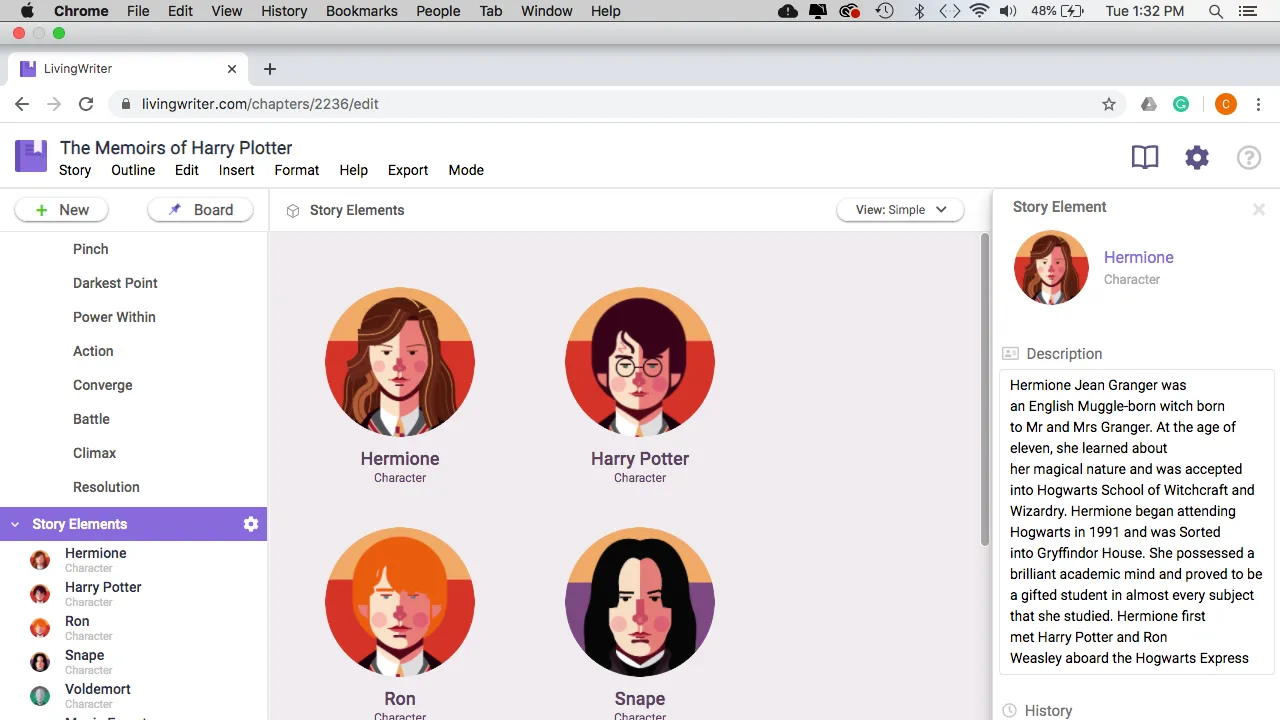Open Snape character card portrait
1280x720 pixels.
640,602
